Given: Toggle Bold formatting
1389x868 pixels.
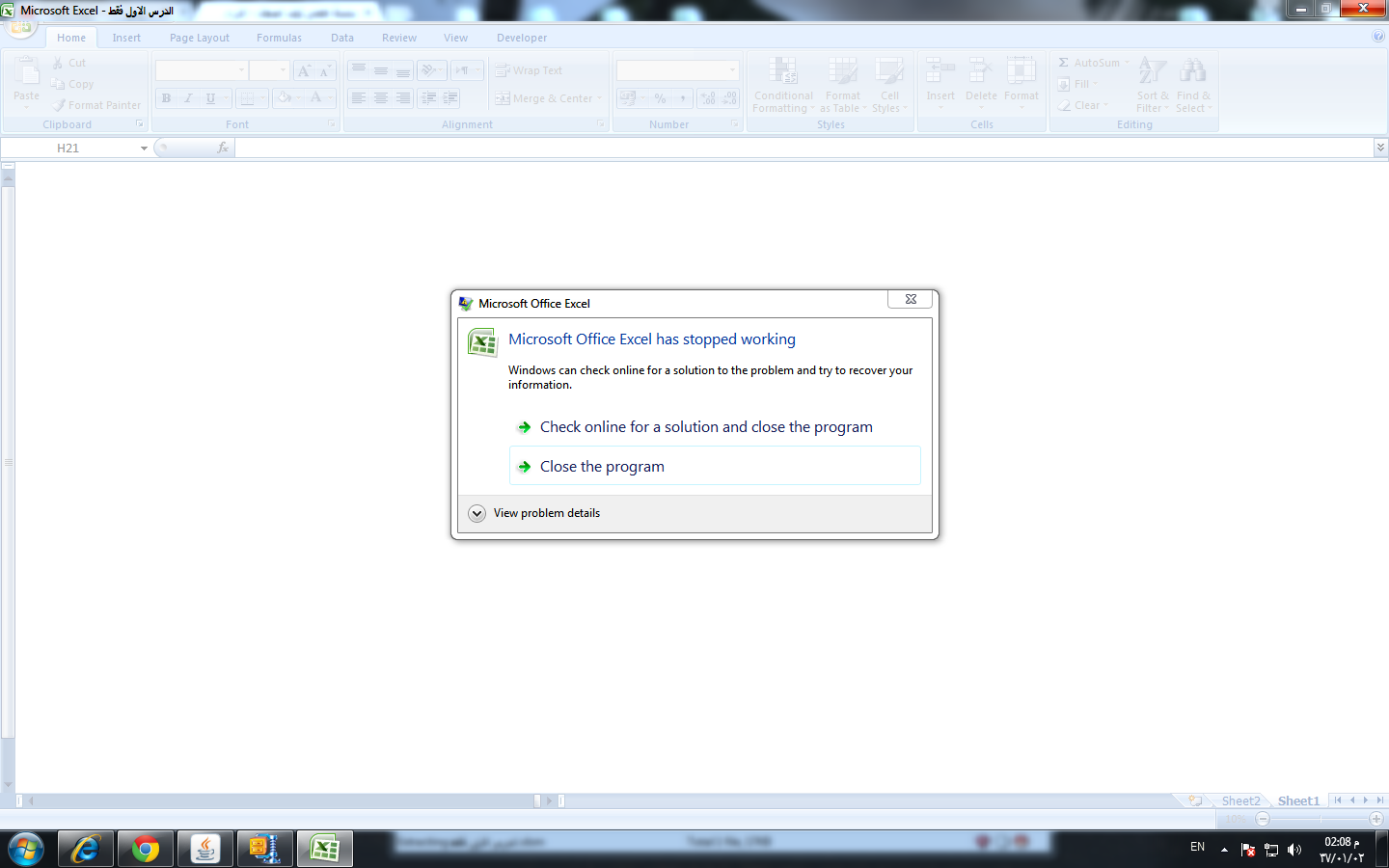Looking at the screenshot, I should pos(166,98).
